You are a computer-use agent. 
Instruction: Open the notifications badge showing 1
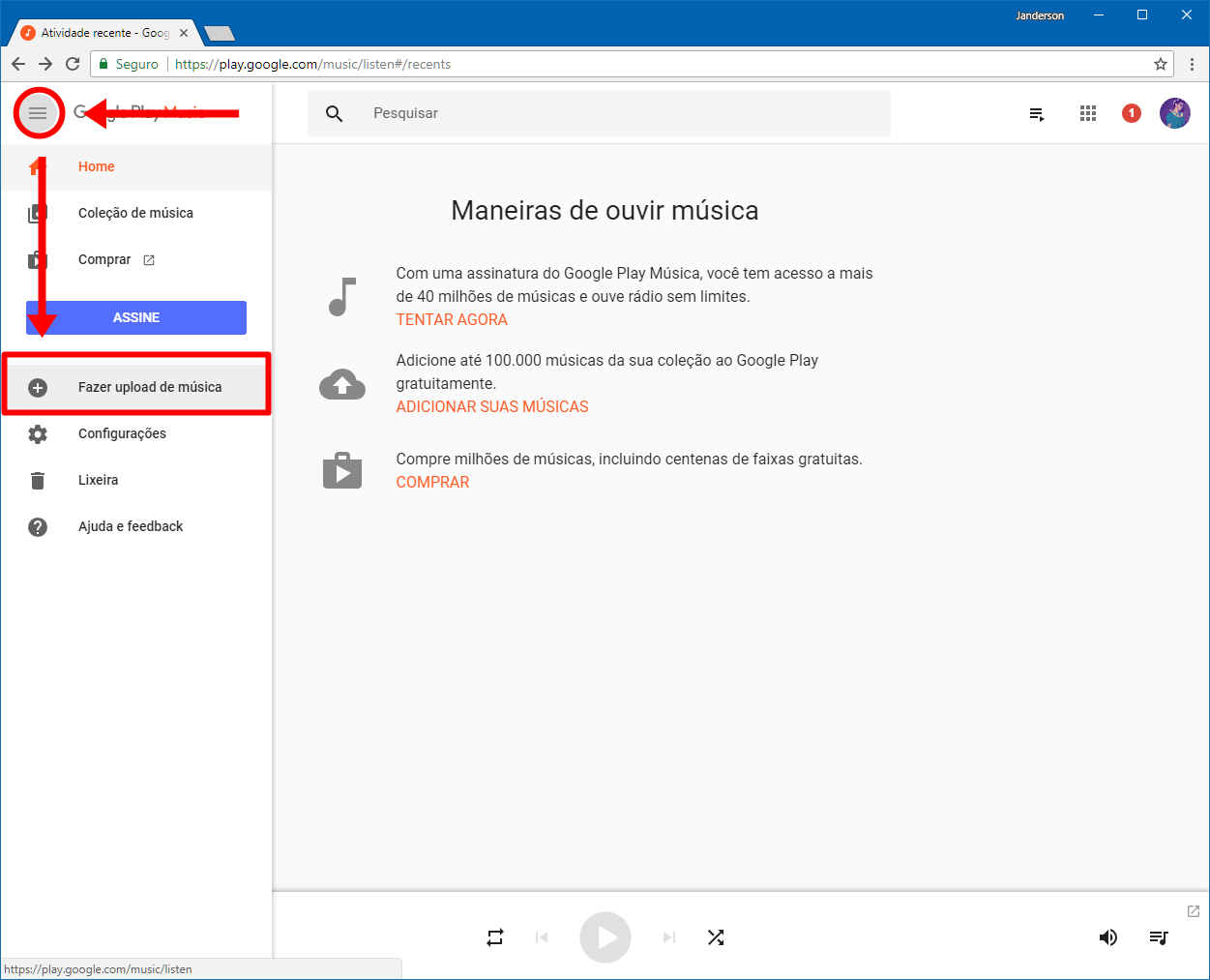[x=1131, y=113]
